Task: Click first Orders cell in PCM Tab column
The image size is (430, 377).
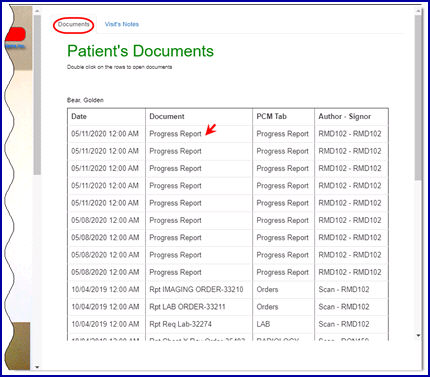Action: 267,289
